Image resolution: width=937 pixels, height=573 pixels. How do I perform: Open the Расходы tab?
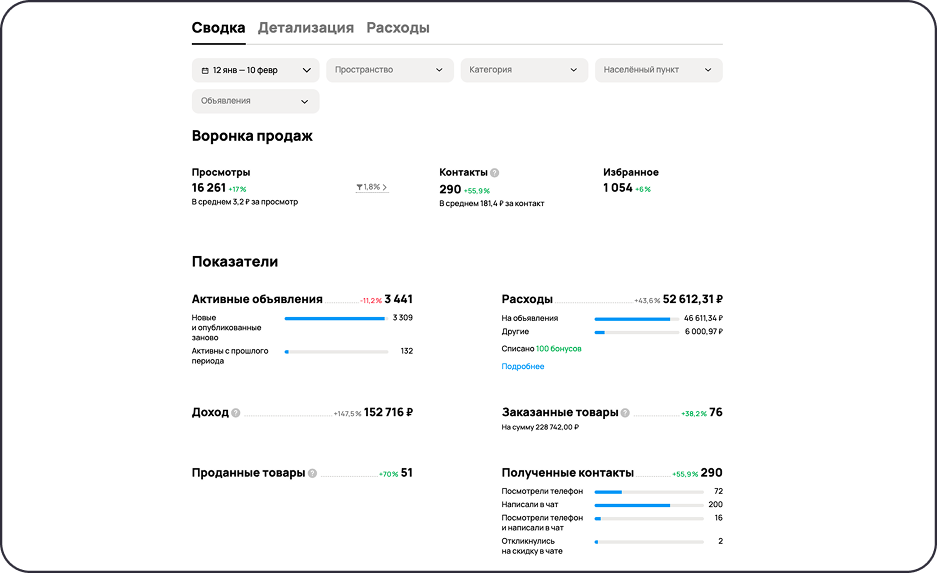tap(398, 28)
